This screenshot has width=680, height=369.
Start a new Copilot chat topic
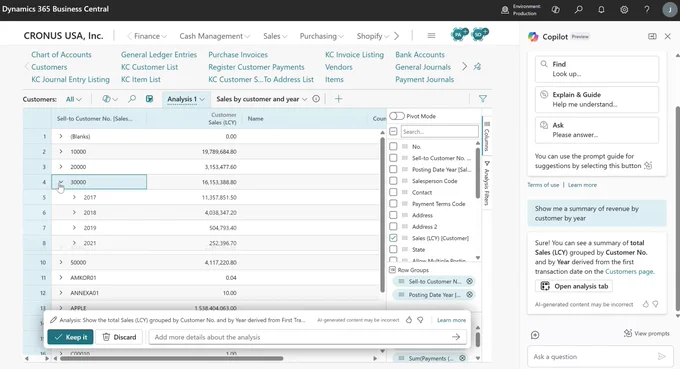[x=535, y=335]
